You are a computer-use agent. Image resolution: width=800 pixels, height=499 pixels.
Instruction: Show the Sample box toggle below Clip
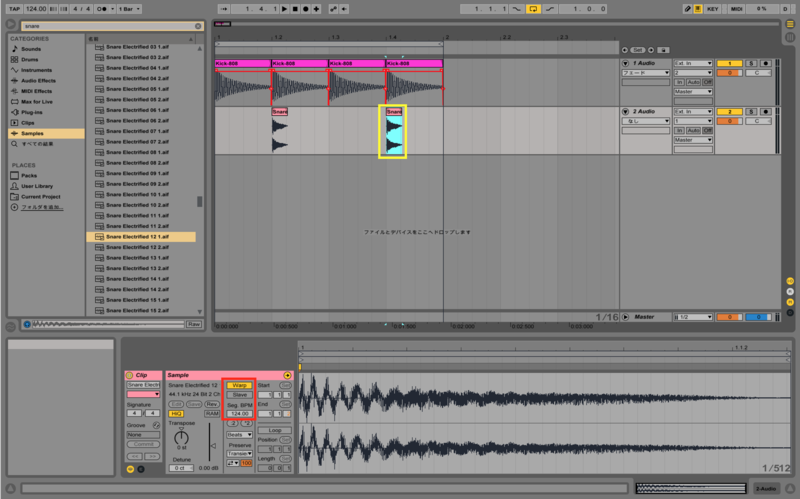pyautogui.click(x=131, y=469)
